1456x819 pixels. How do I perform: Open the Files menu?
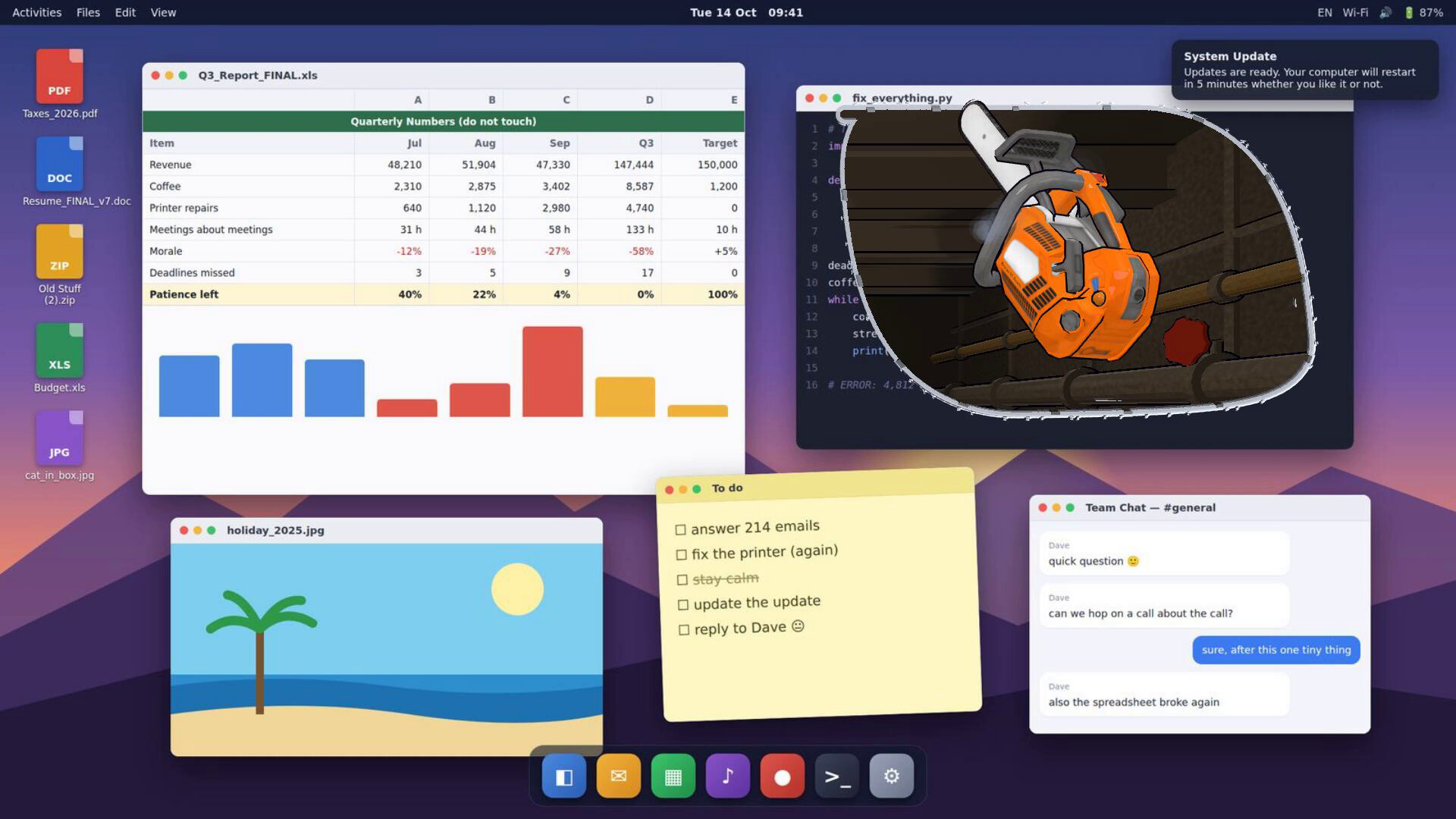[88, 12]
